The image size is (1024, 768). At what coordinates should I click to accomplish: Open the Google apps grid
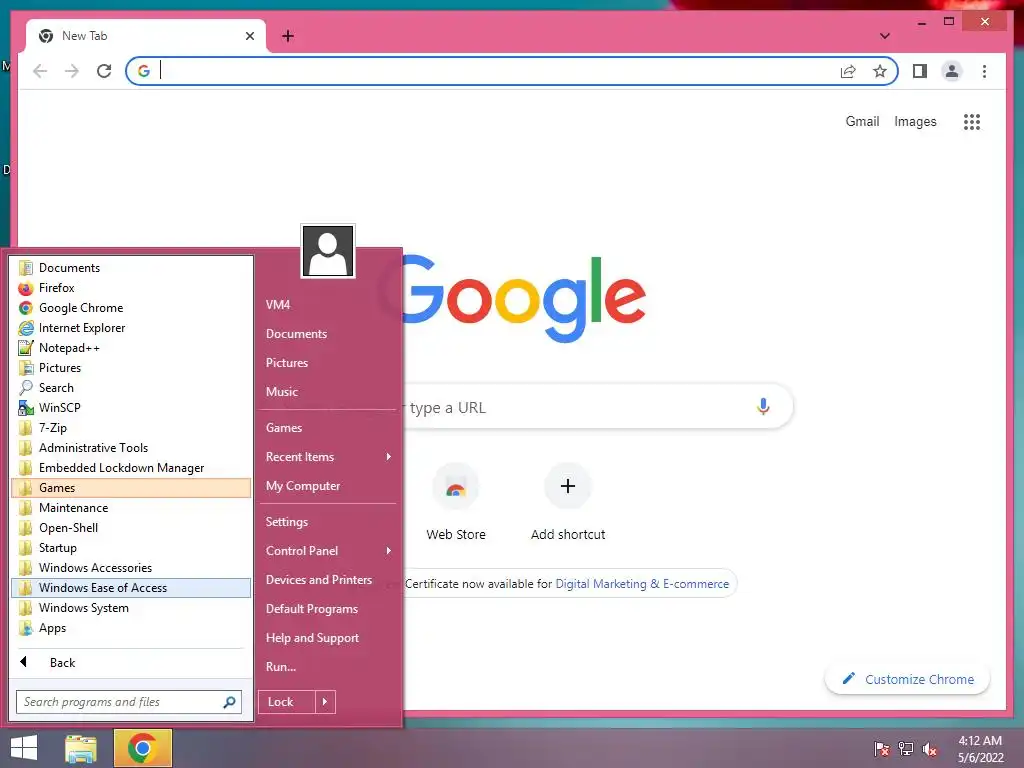pyautogui.click(x=972, y=121)
